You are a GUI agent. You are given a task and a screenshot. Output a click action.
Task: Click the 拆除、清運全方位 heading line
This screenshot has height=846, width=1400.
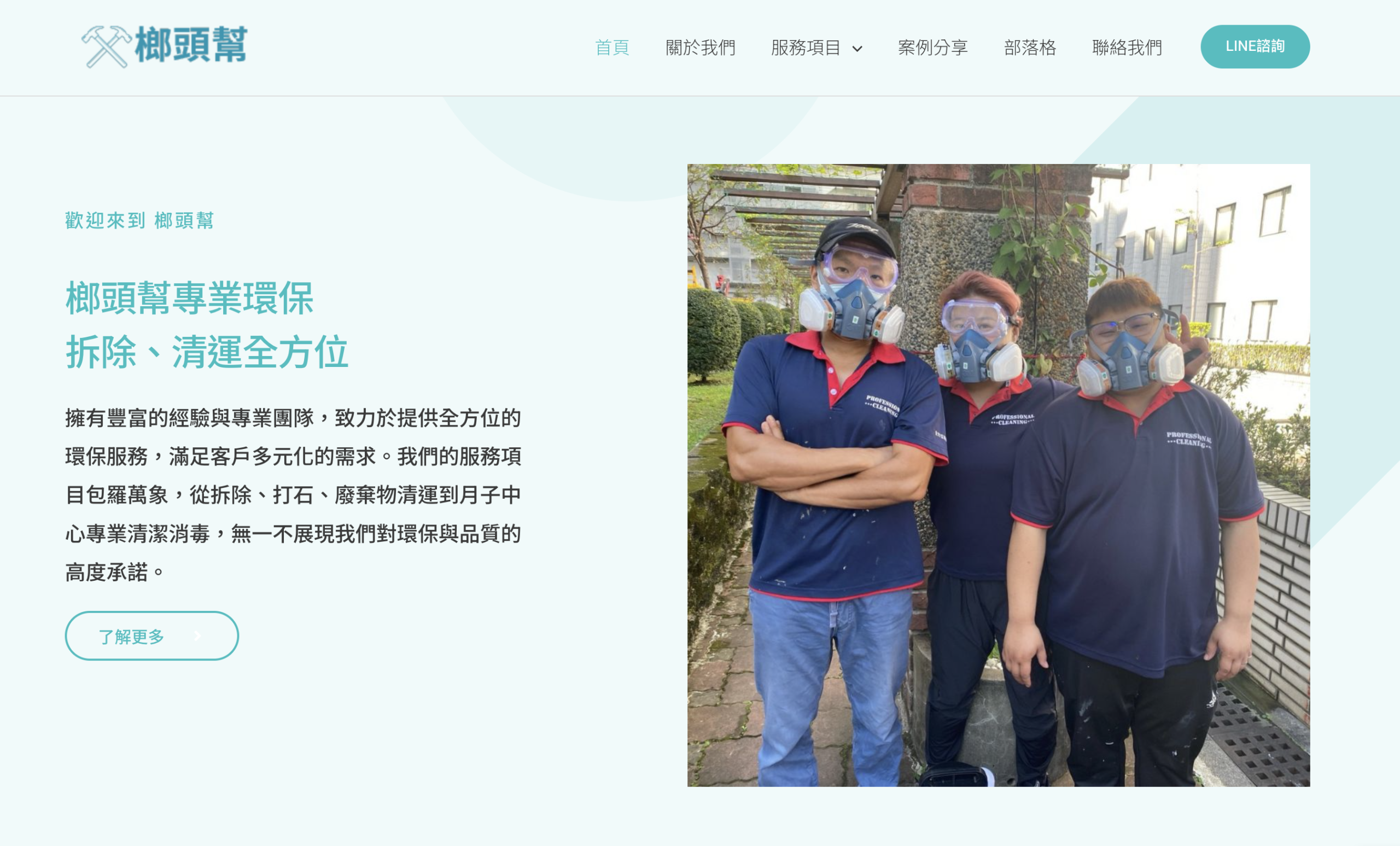click(x=207, y=352)
